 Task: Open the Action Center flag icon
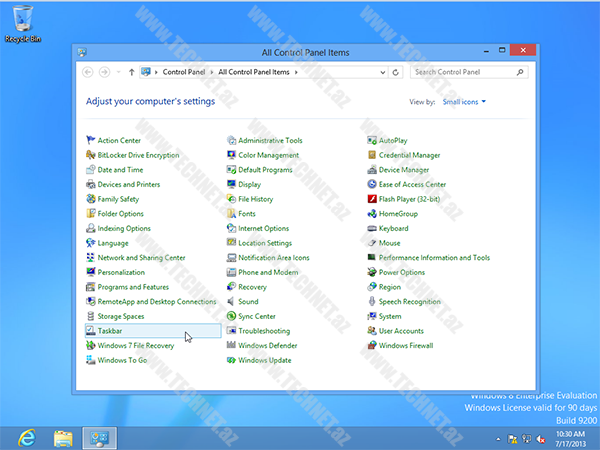(x=91, y=140)
